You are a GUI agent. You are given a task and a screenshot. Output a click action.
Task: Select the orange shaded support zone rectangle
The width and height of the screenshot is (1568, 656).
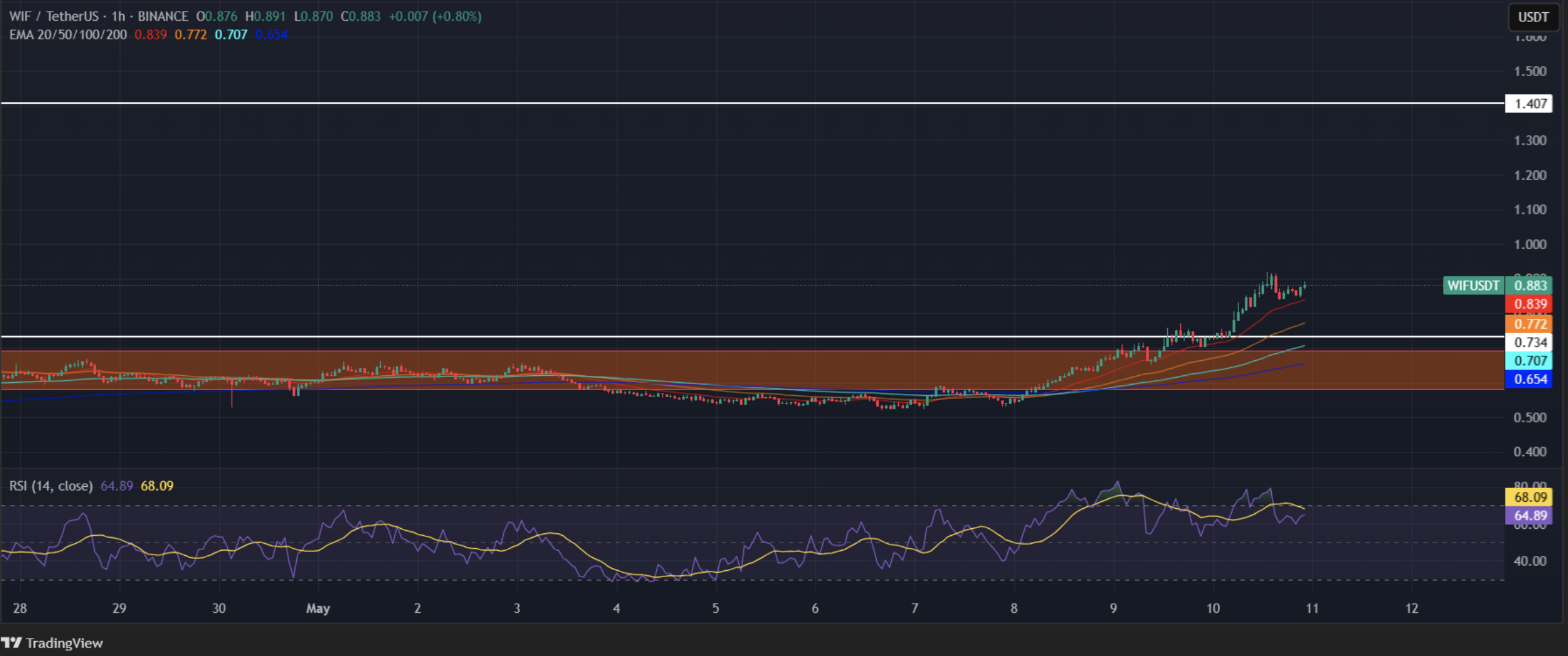click(752, 370)
